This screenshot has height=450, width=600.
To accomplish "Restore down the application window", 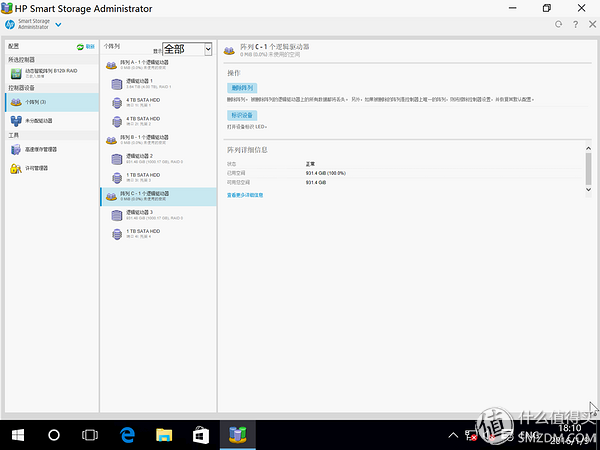I will [547, 8].
